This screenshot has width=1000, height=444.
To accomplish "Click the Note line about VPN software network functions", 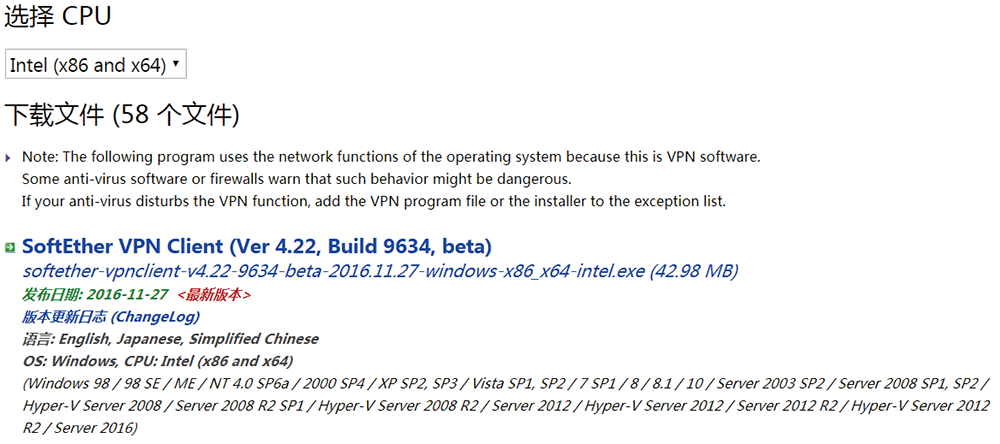I will click(391, 157).
